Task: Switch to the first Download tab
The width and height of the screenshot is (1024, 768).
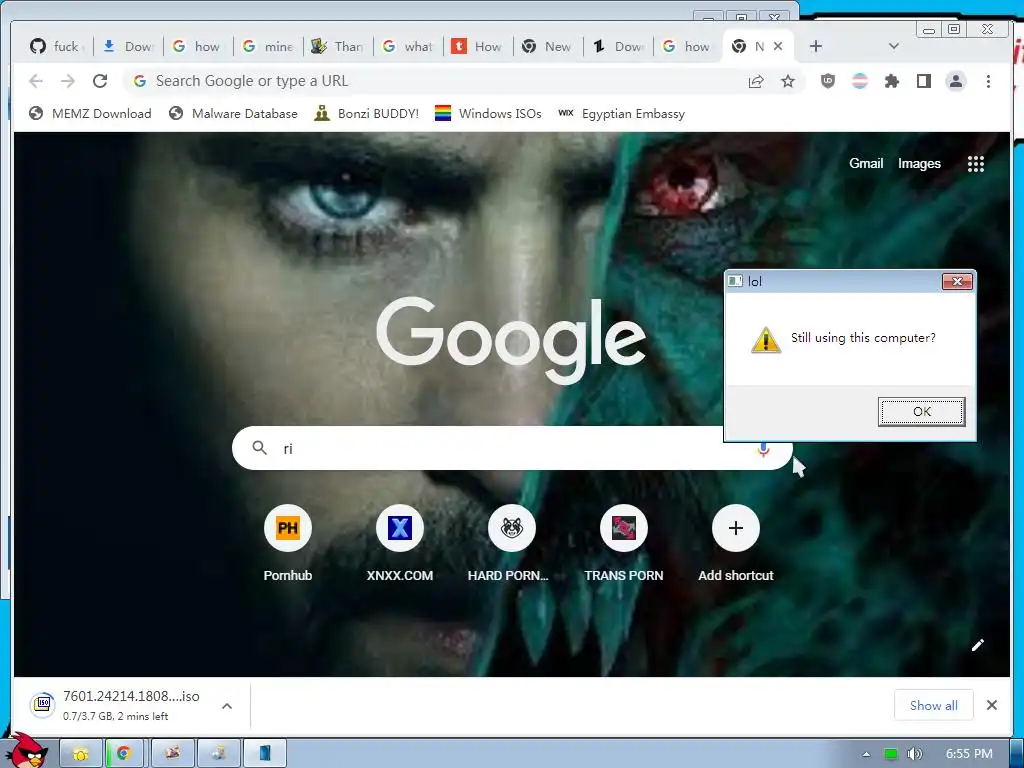Action: pos(128,46)
